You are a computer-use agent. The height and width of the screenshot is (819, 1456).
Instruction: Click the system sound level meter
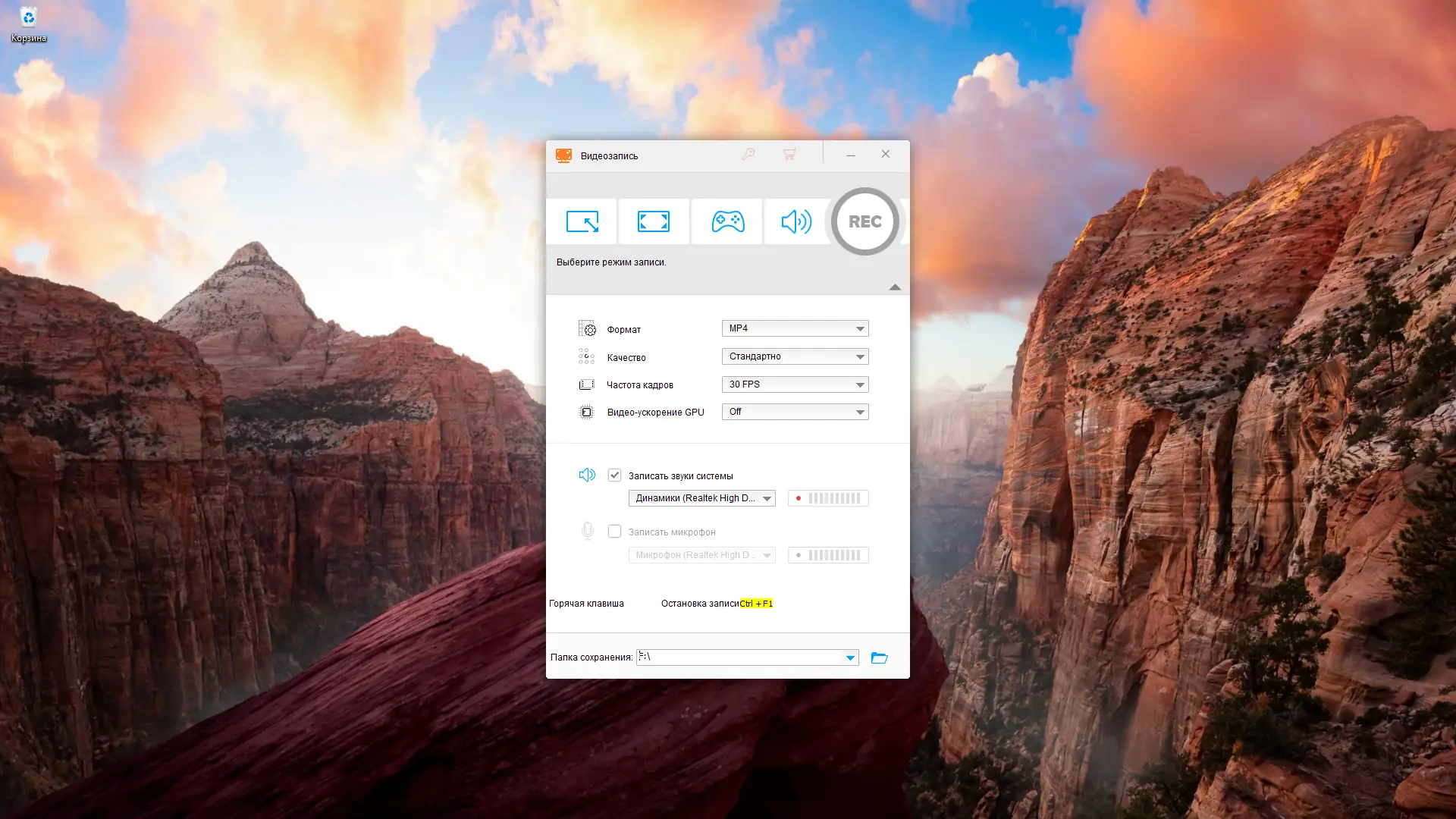828,498
